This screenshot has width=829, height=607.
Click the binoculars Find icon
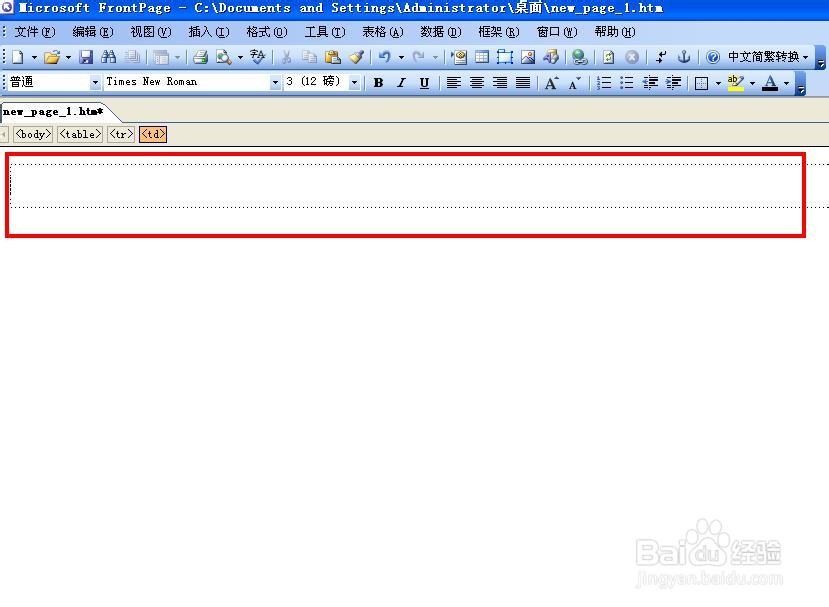point(108,57)
